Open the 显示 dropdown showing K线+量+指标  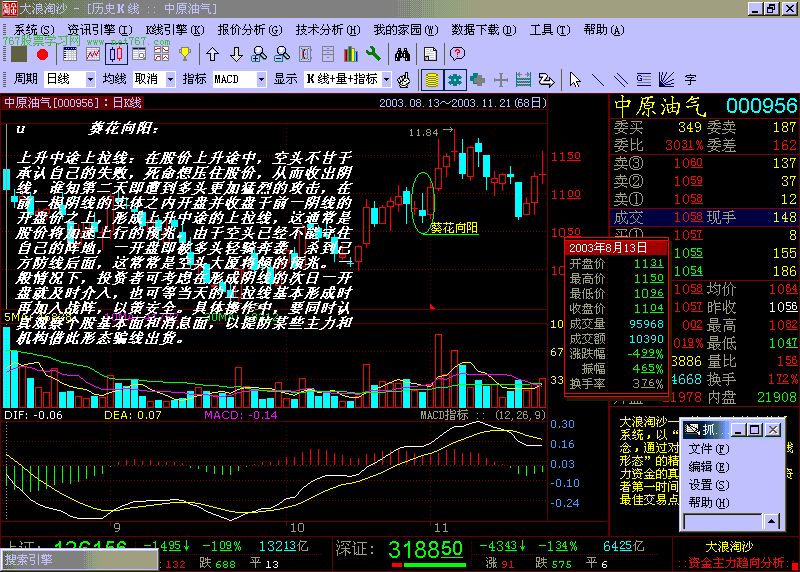click(348, 79)
